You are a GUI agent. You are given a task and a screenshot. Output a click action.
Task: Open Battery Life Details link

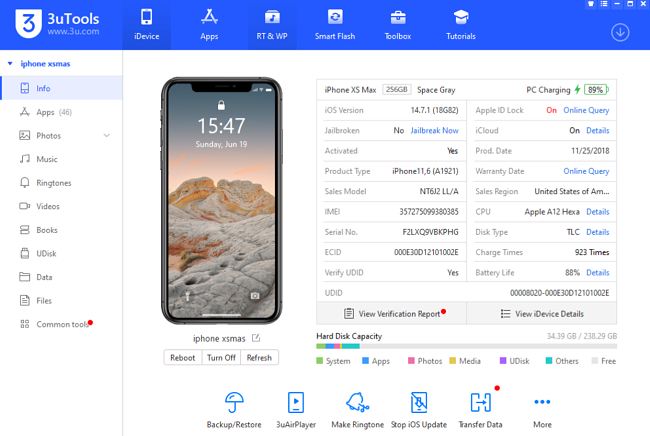tap(597, 273)
